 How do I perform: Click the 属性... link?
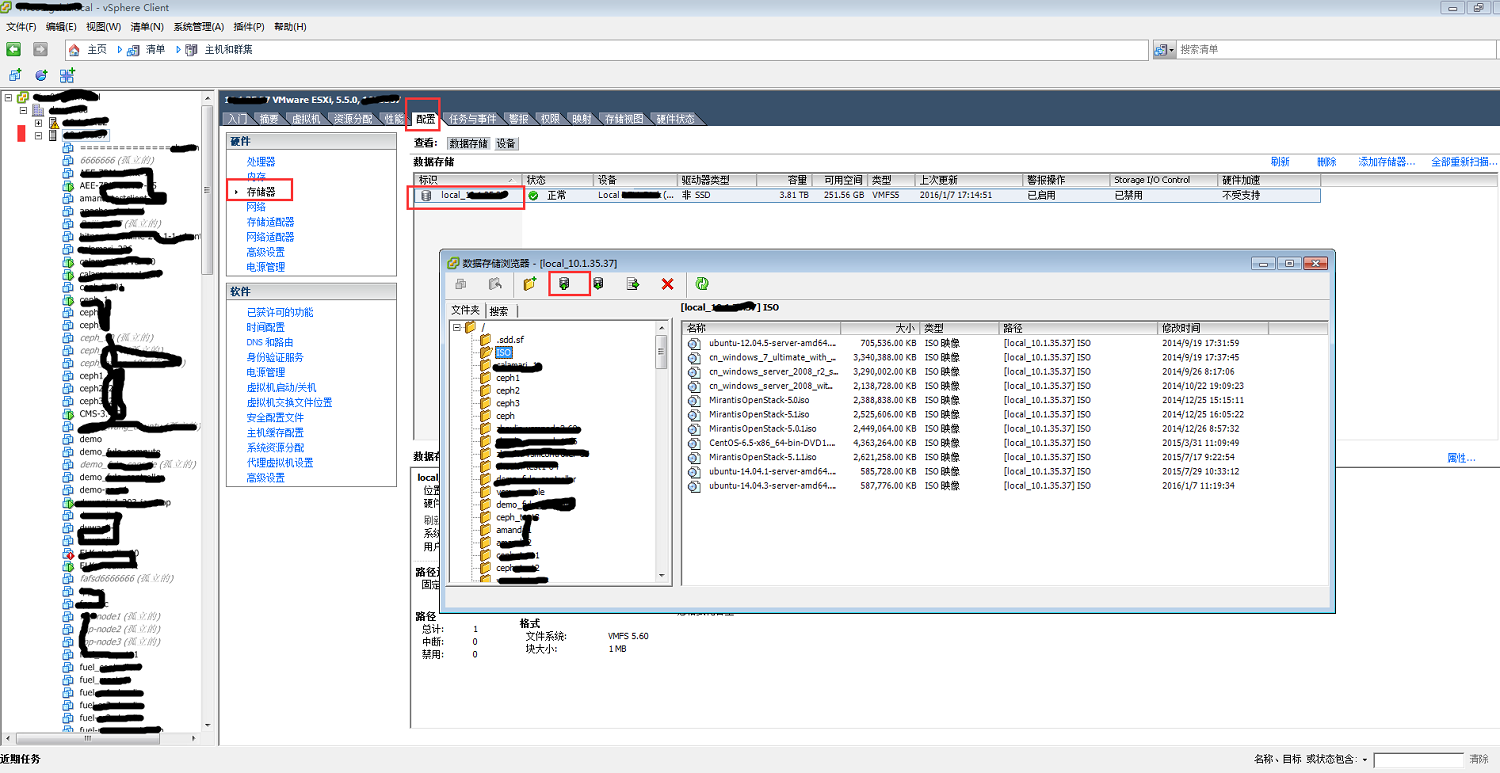point(1461,458)
